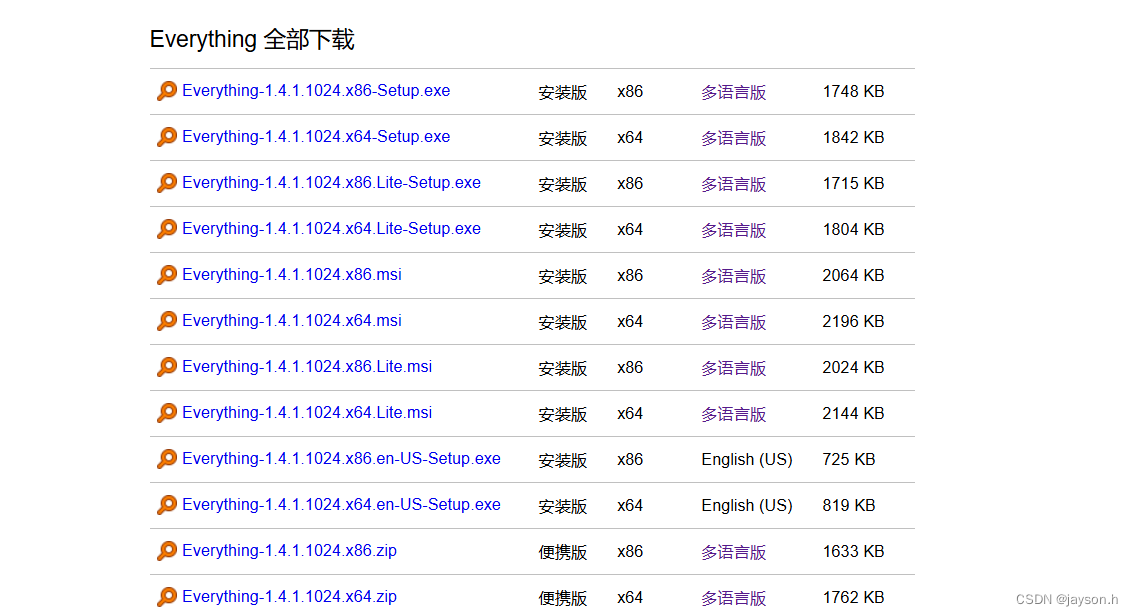
Task: Click the 'Everything 全部下载' heading
Action: tap(252, 39)
